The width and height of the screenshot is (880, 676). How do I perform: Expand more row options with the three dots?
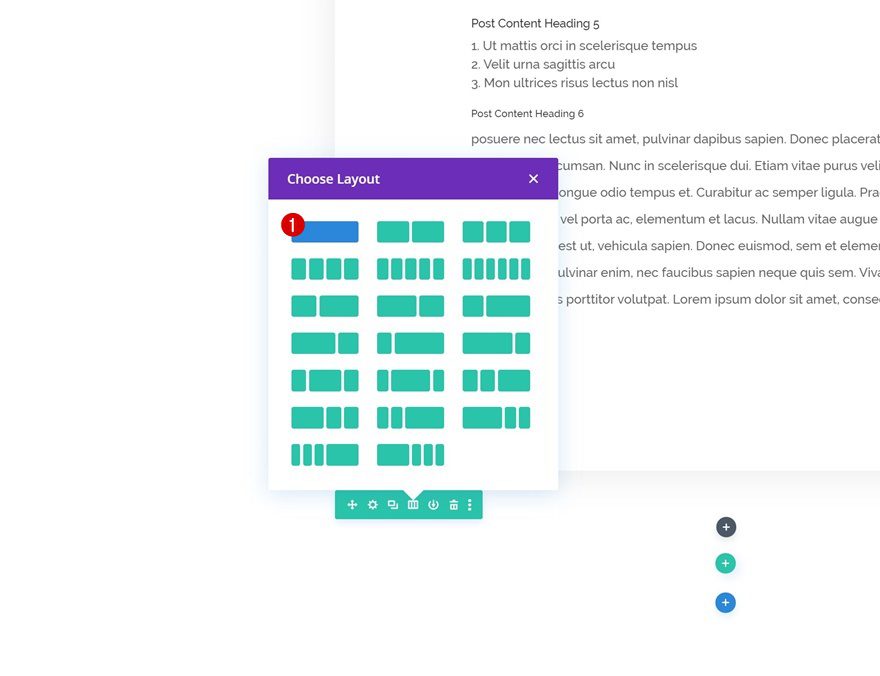point(470,505)
